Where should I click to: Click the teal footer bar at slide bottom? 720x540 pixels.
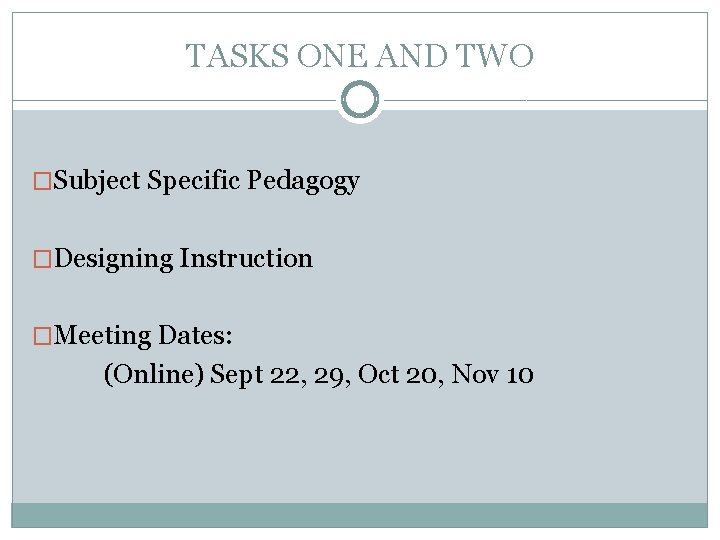359,514
